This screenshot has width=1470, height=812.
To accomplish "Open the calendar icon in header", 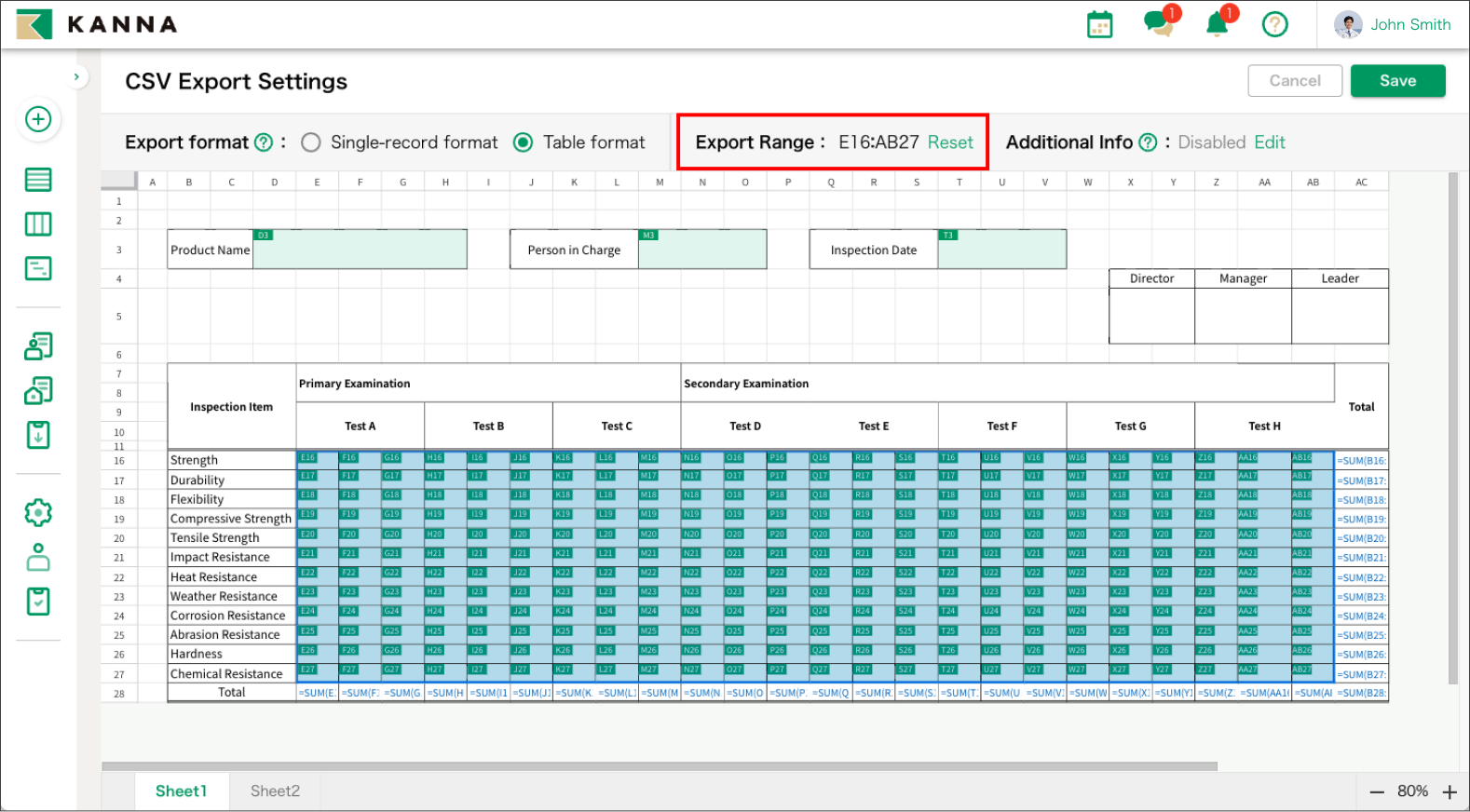I will (x=1099, y=24).
